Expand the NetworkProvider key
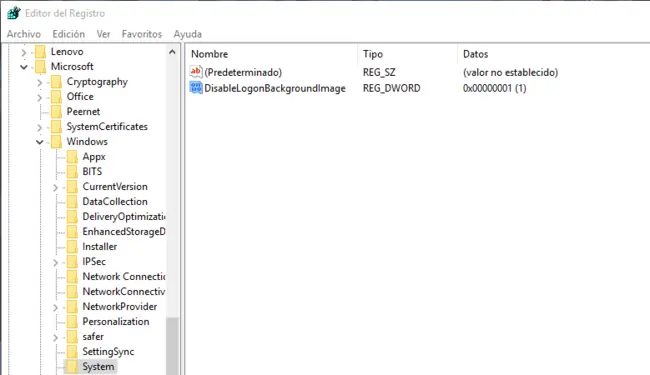The width and height of the screenshot is (650, 375). click(x=55, y=307)
